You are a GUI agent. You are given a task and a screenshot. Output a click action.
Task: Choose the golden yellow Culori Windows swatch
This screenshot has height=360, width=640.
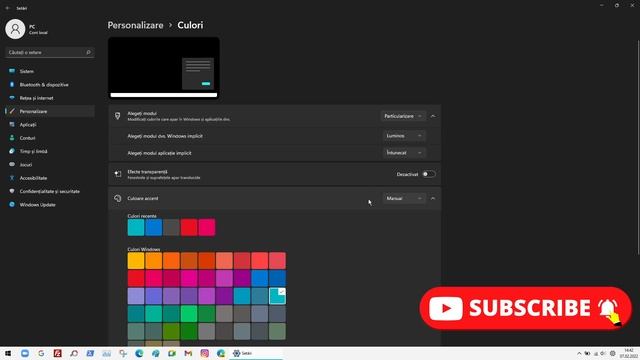pyautogui.click(x=136, y=260)
